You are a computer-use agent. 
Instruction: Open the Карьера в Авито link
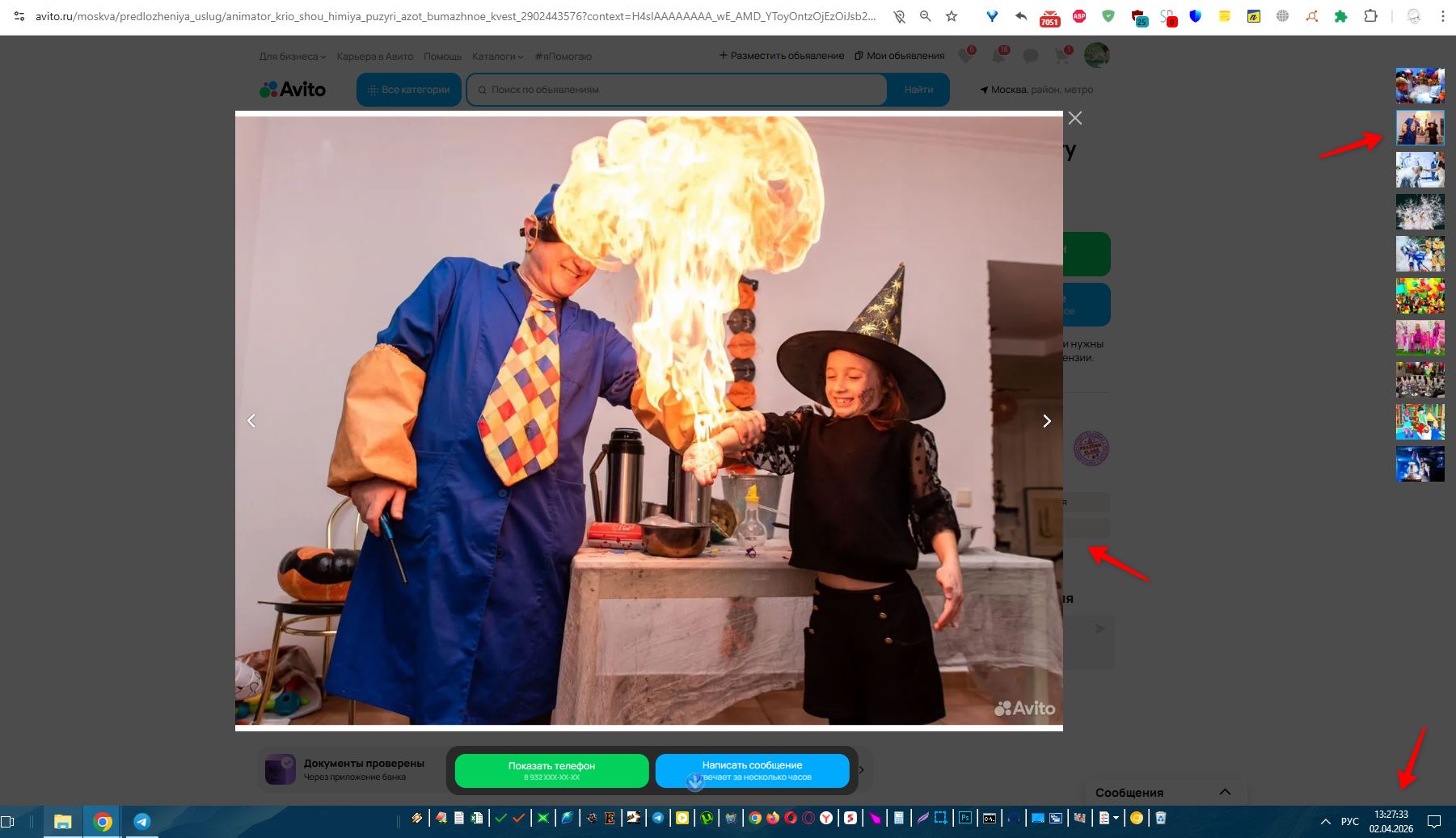point(375,57)
